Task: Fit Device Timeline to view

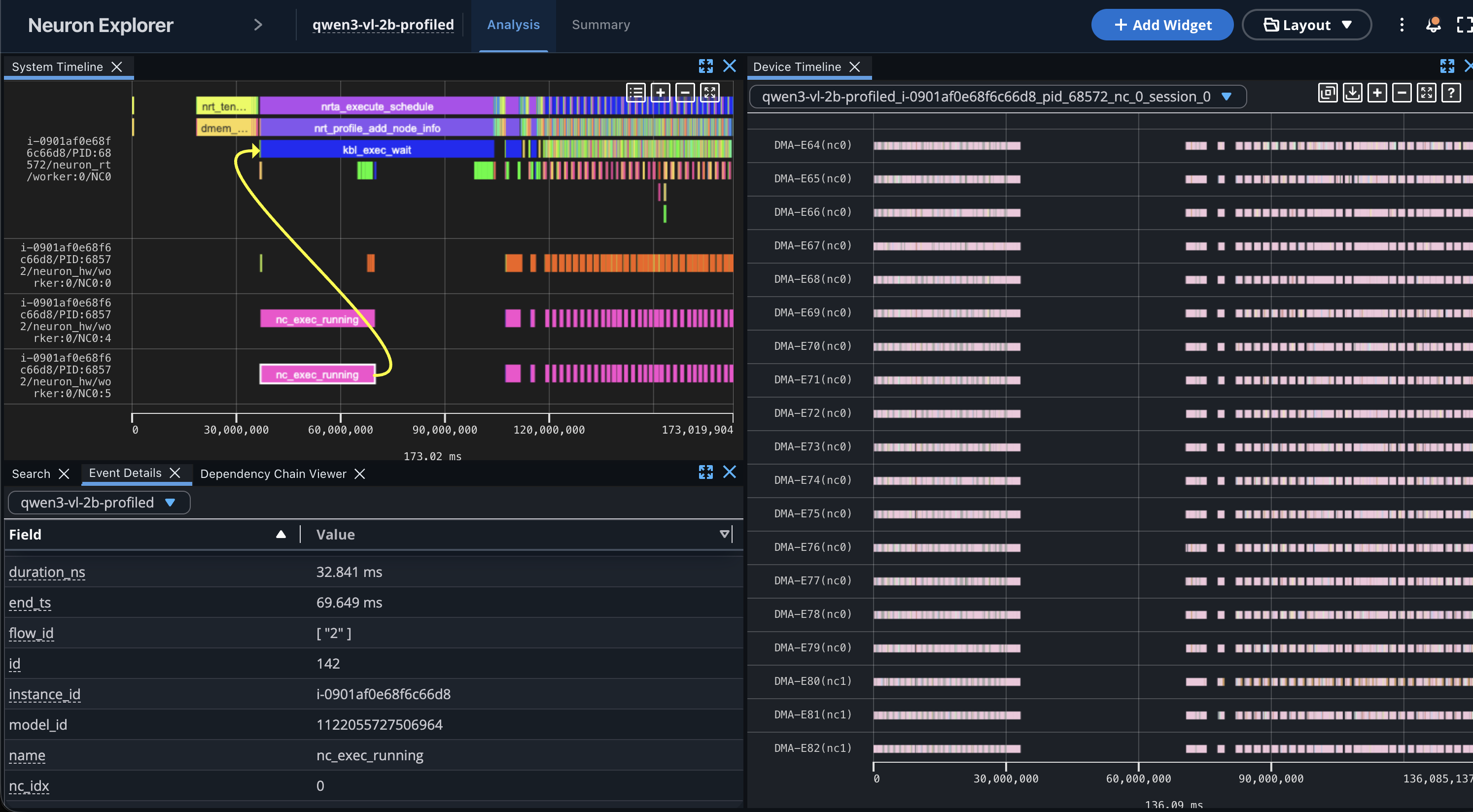Action: [x=1426, y=93]
